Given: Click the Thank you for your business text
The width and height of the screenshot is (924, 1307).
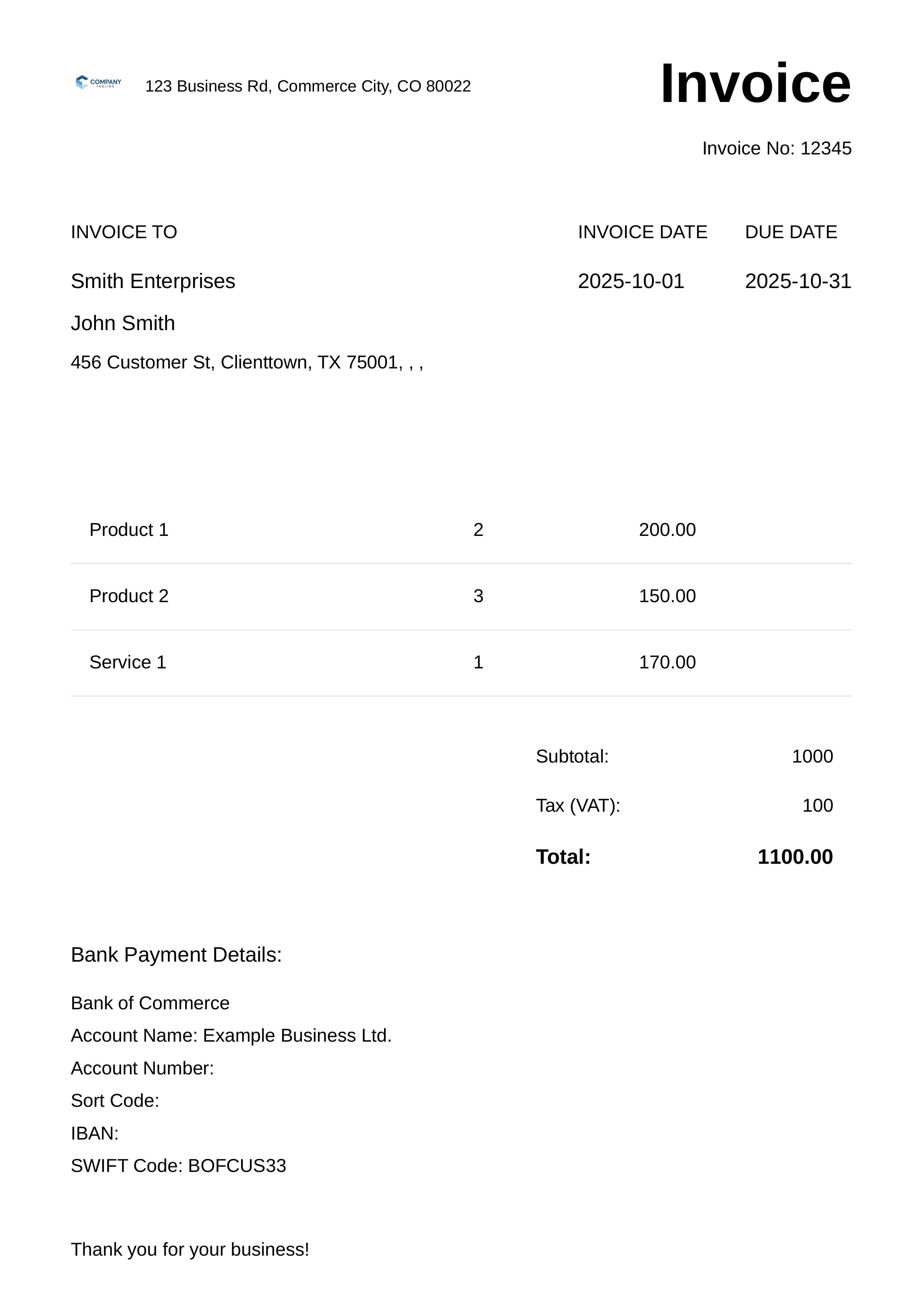Looking at the screenshot, I should pyautogui.click(x=189, y=1250).
